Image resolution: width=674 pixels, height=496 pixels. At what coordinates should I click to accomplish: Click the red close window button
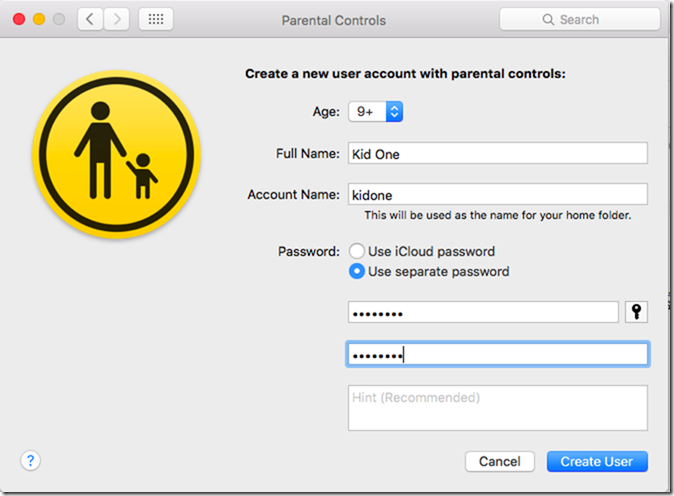tap(19, 19)
